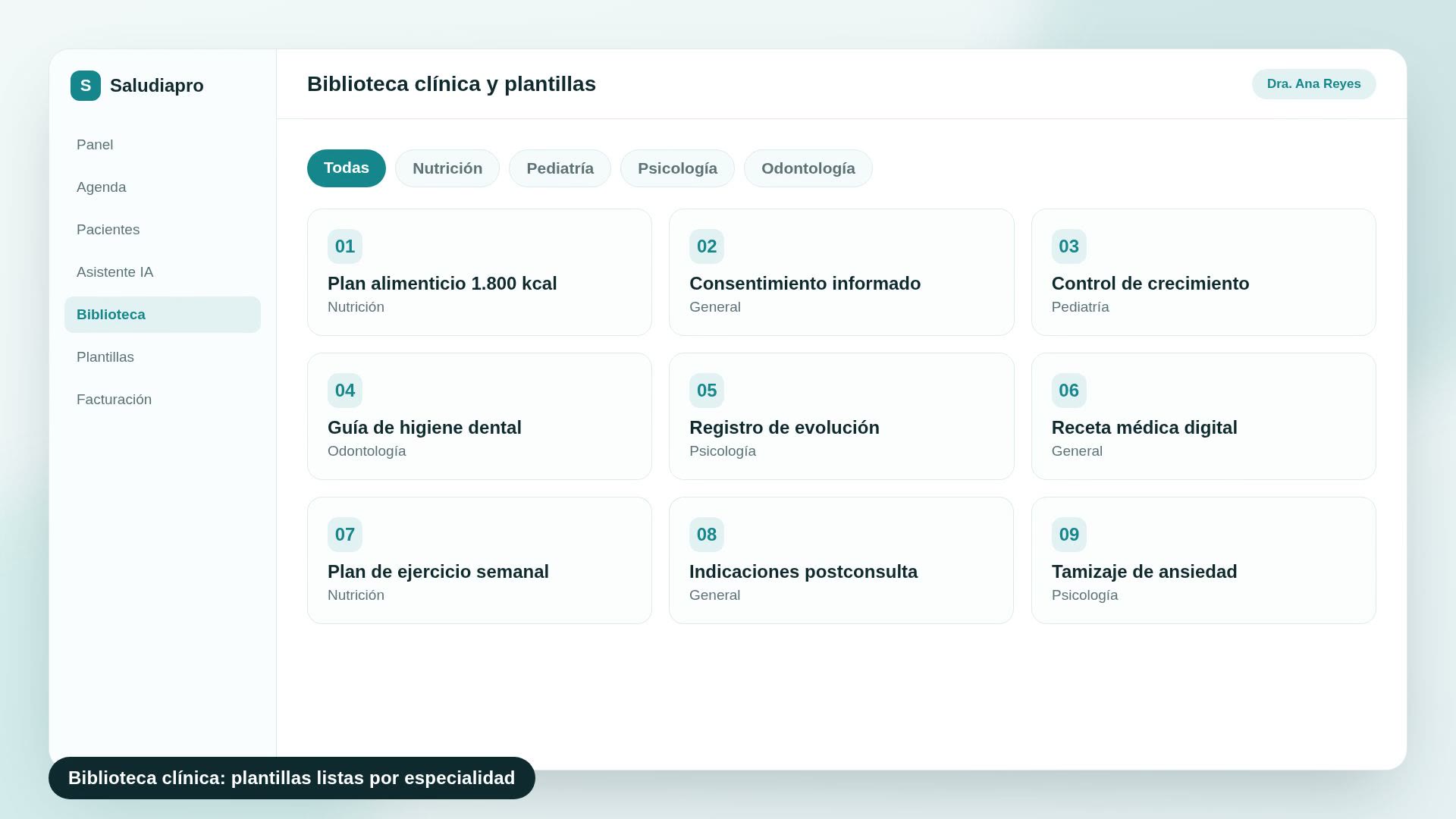This screenshot has height=819, width=1456.
Task: Show Psicología templates only
Action: point(677,168)
